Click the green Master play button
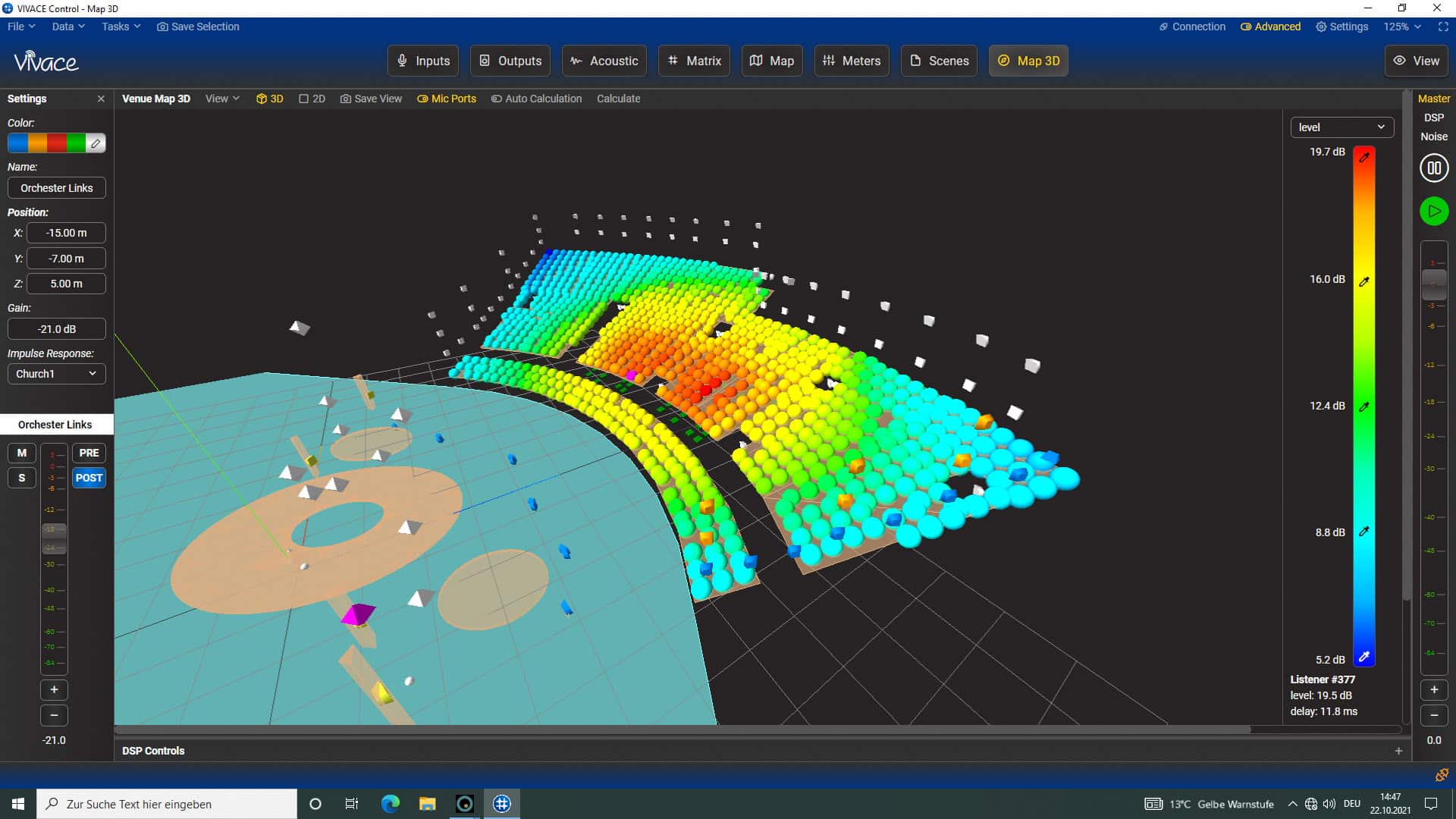Screen dimensions: 1456x819 point(1433,212)
